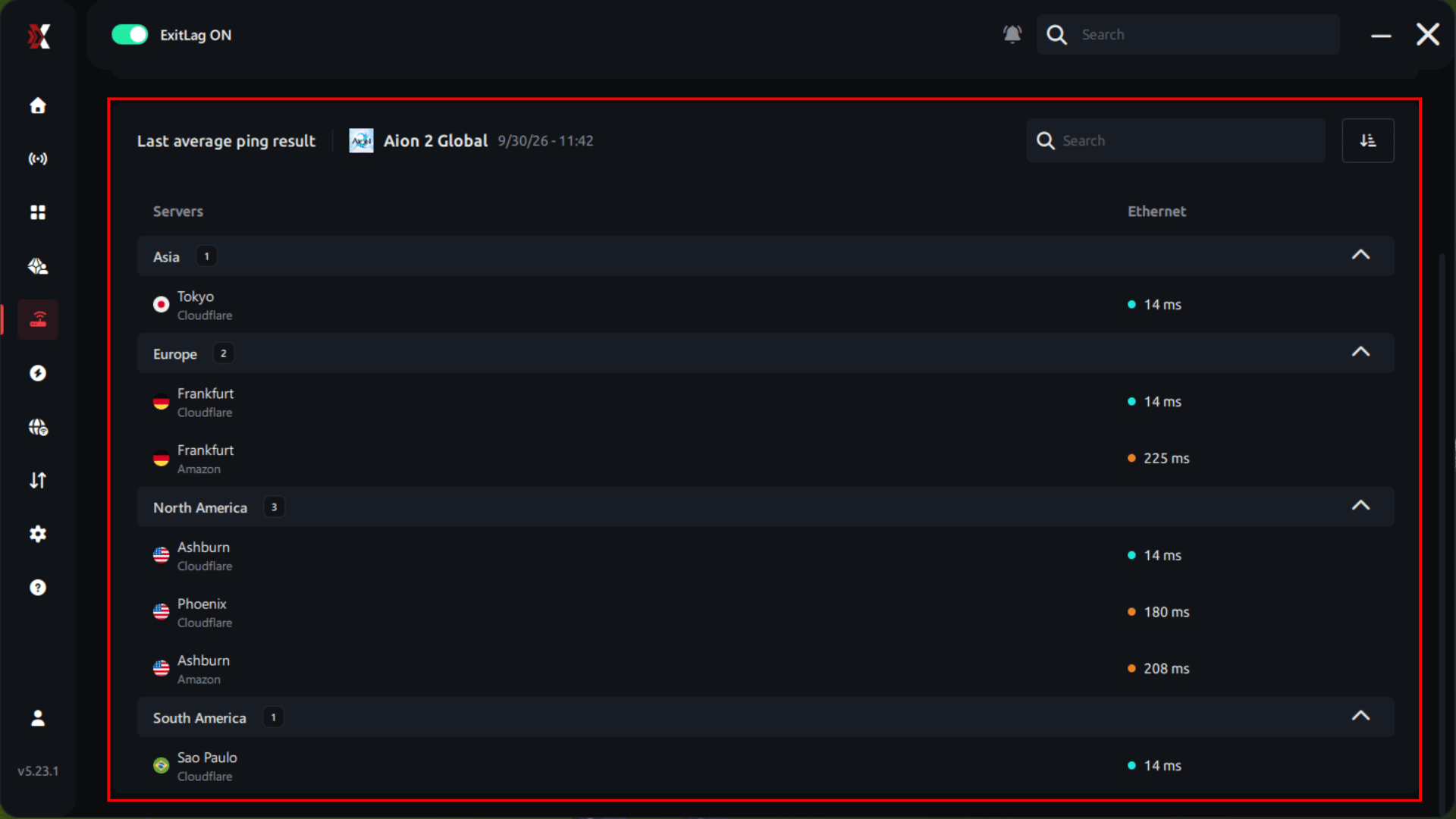This screenshot has height=819, width=1456.
Task: Click the 208 ms ping value
Action: point(1166,669)
